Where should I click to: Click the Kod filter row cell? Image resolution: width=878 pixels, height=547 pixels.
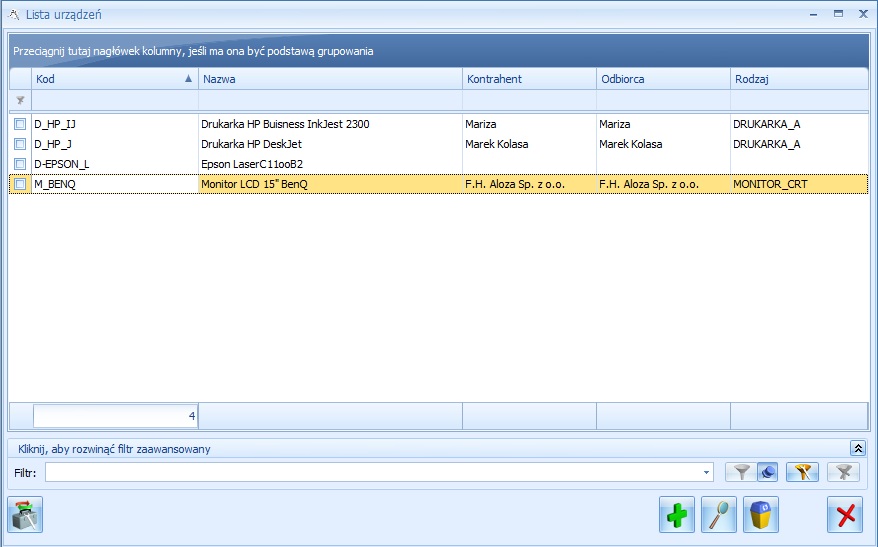[x=115, y=101]
